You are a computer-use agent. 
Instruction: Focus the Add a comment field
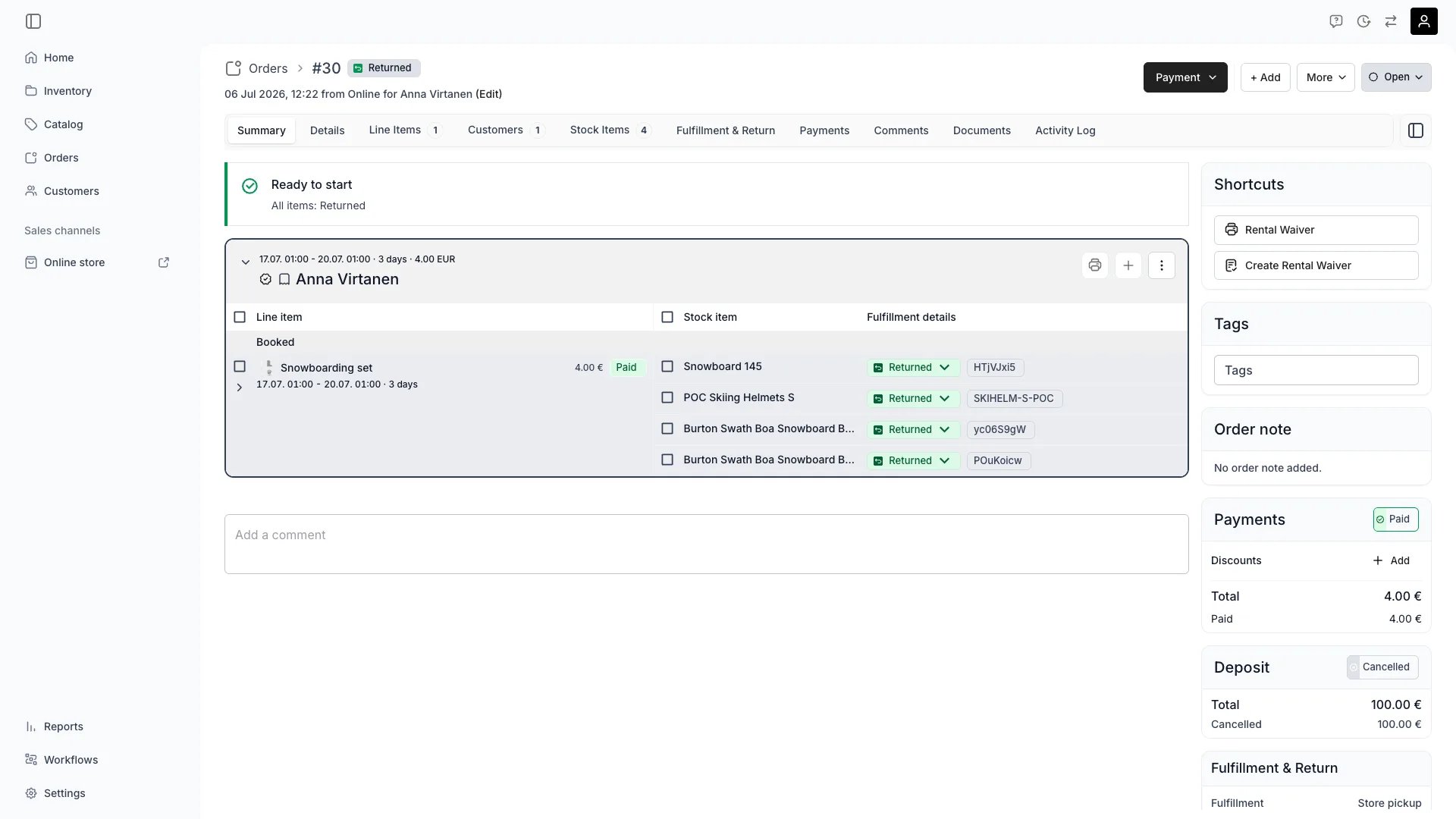pyautogui.click(x=706, y=544)
